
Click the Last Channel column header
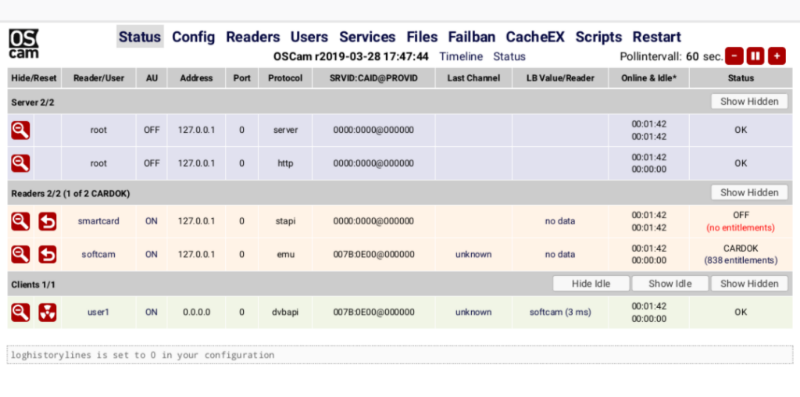(x=473, y=78)
